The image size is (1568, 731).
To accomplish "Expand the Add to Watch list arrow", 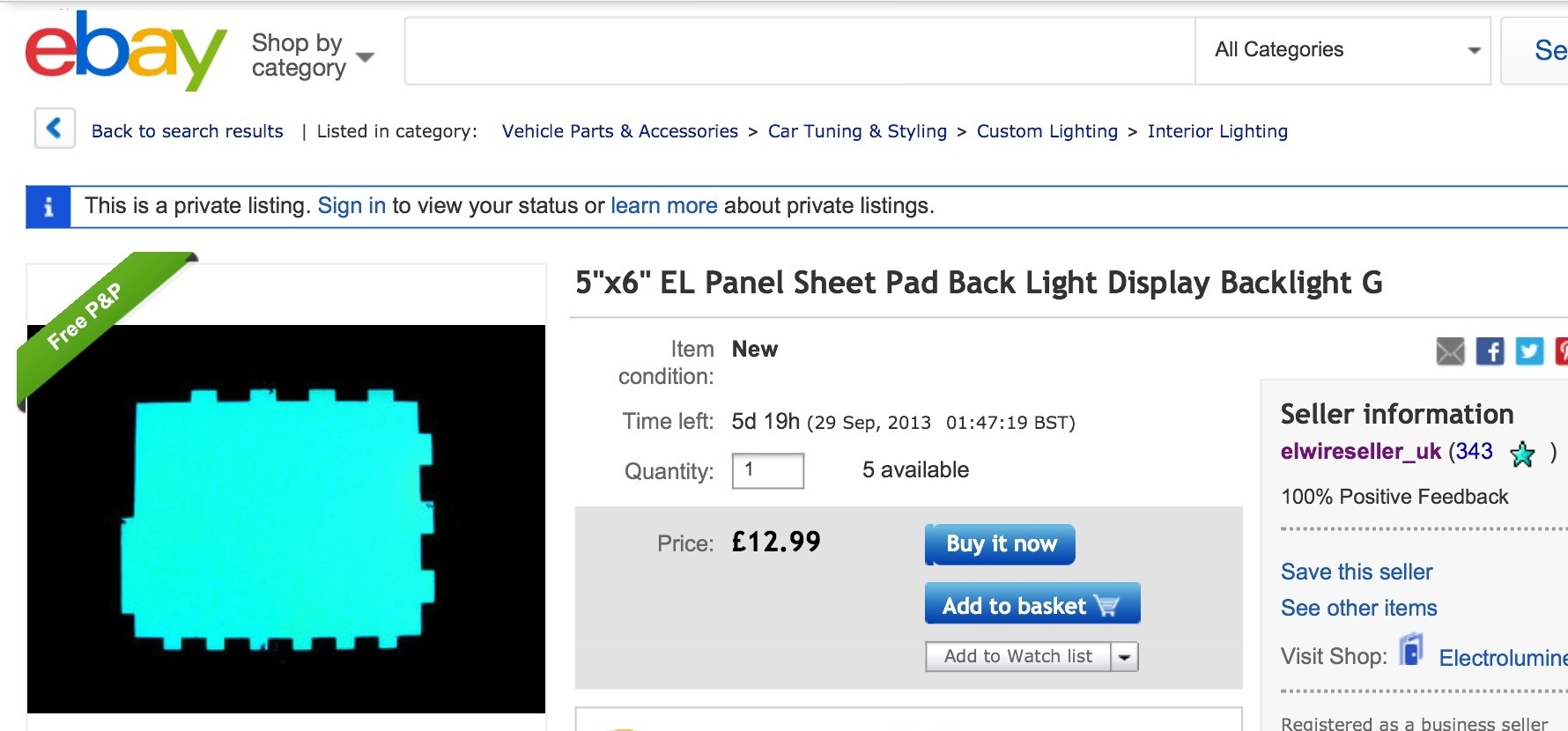I will point(1124,657).
